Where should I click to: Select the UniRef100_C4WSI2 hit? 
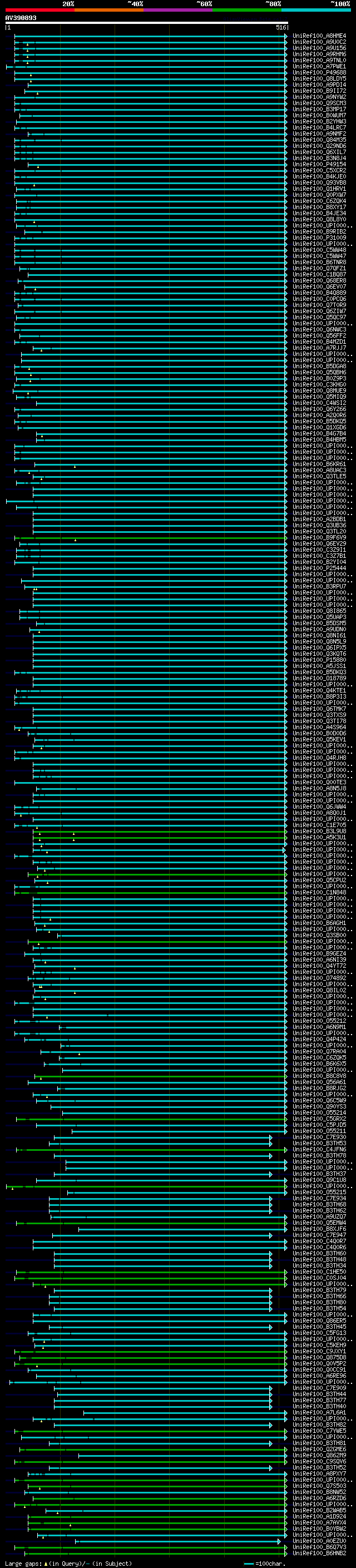[319, 403]
